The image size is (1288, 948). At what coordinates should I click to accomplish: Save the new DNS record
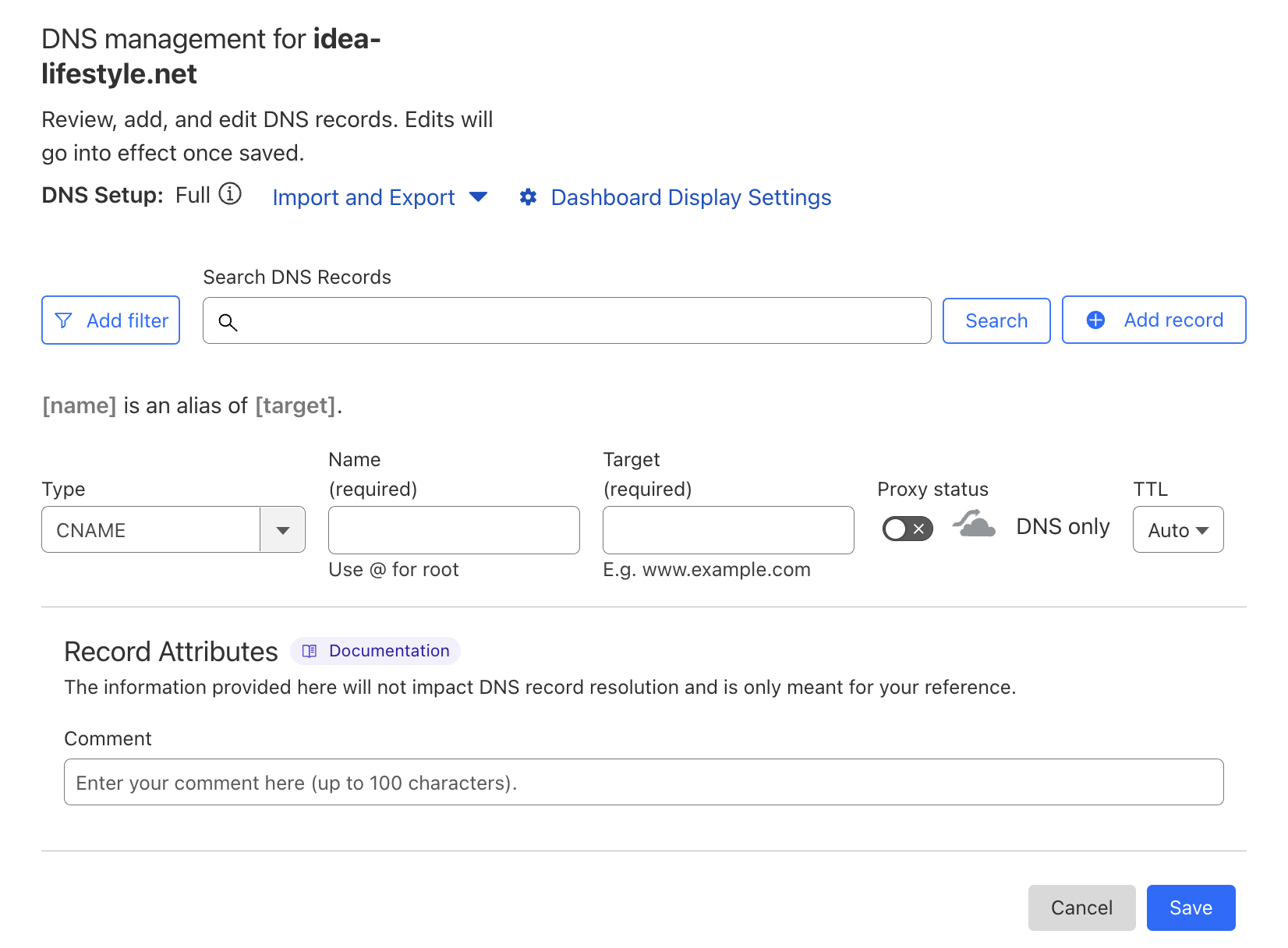[1191, 907]
